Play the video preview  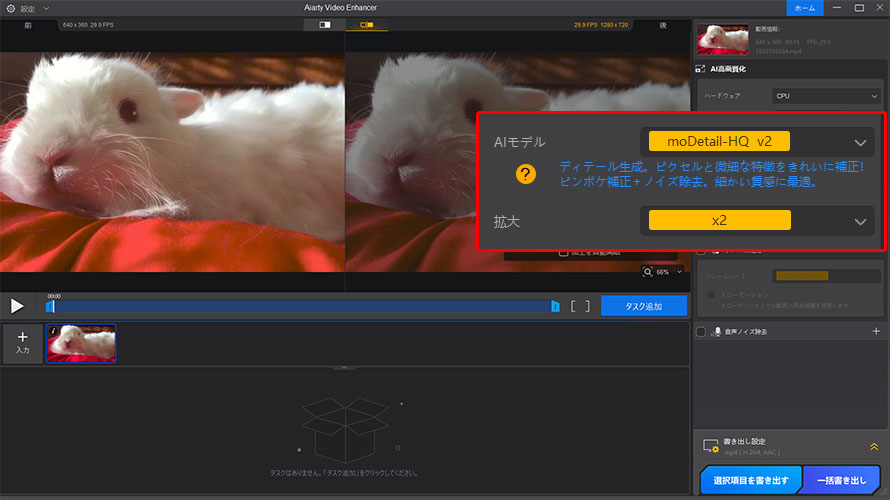(17, 306)
